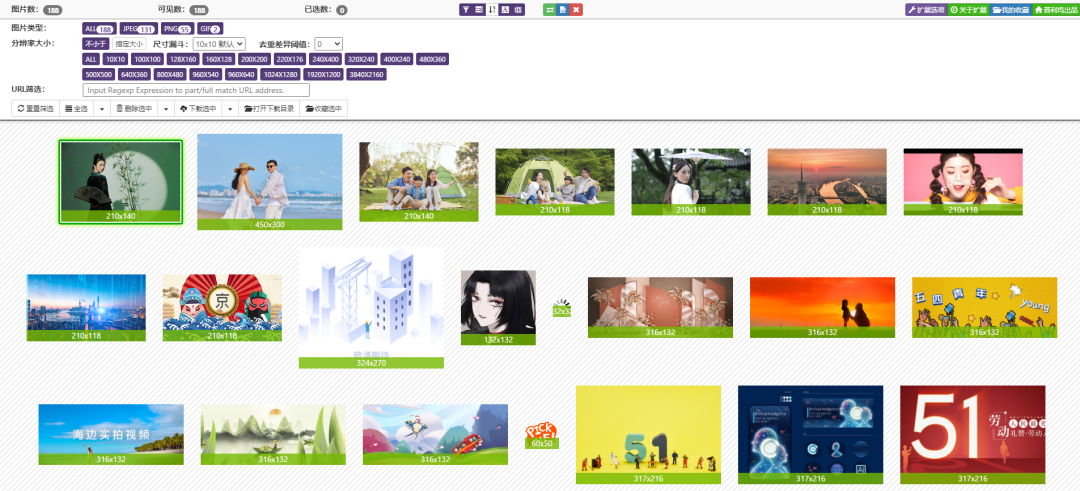Choose the 3840X2160 resolution filter
The image size is (1080, 491).
click(x=366, y=74)
